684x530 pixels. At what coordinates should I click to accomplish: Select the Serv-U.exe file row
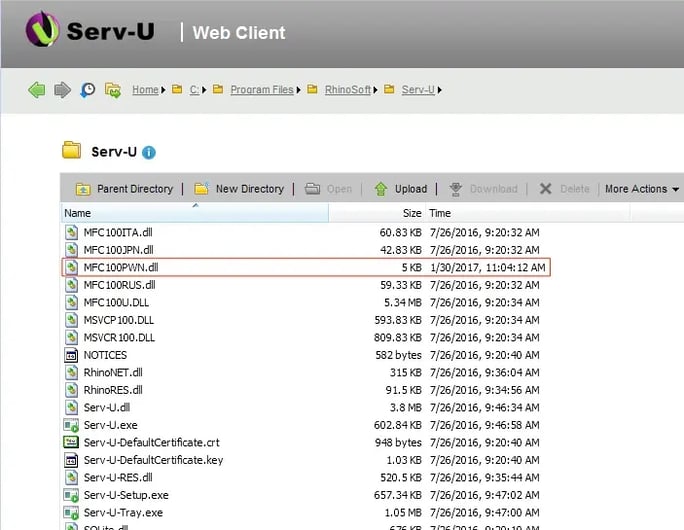coord(110,425)
